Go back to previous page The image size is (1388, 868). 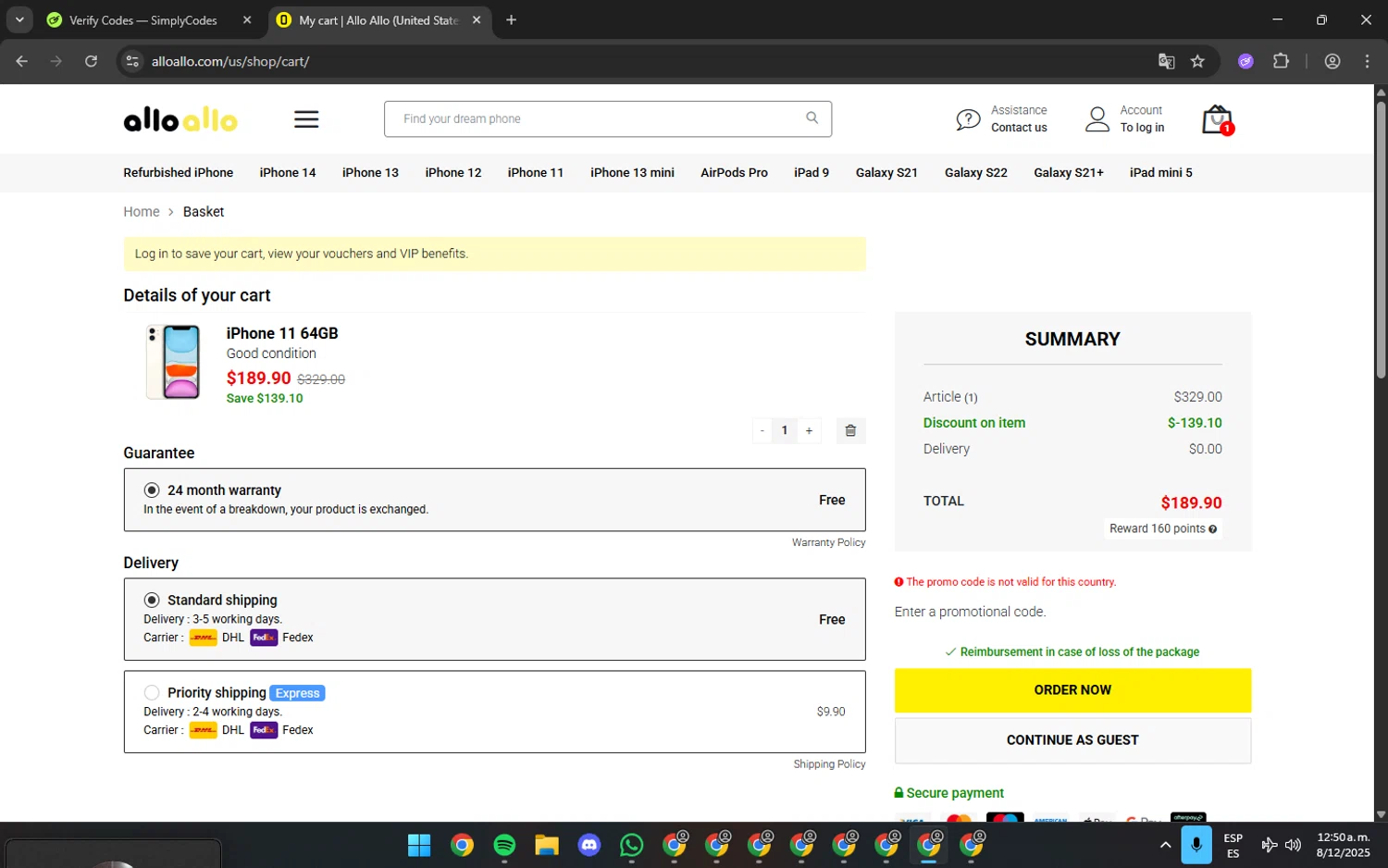[x=22, y=61]
